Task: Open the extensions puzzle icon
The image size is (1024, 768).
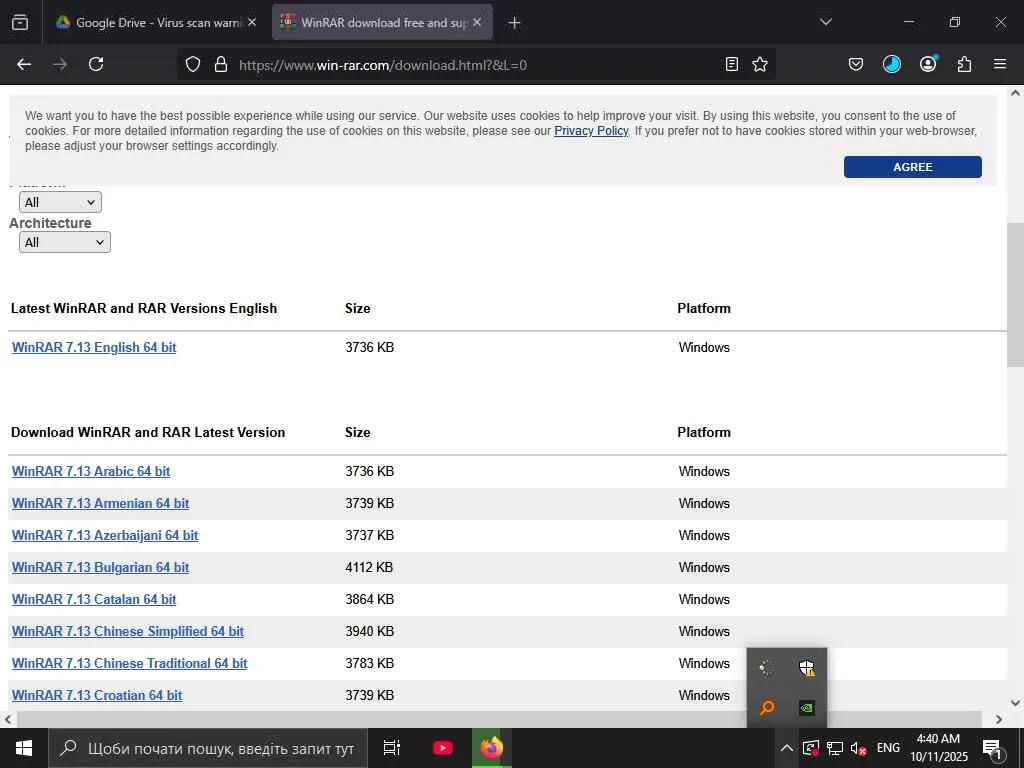Action: point(964,64)
